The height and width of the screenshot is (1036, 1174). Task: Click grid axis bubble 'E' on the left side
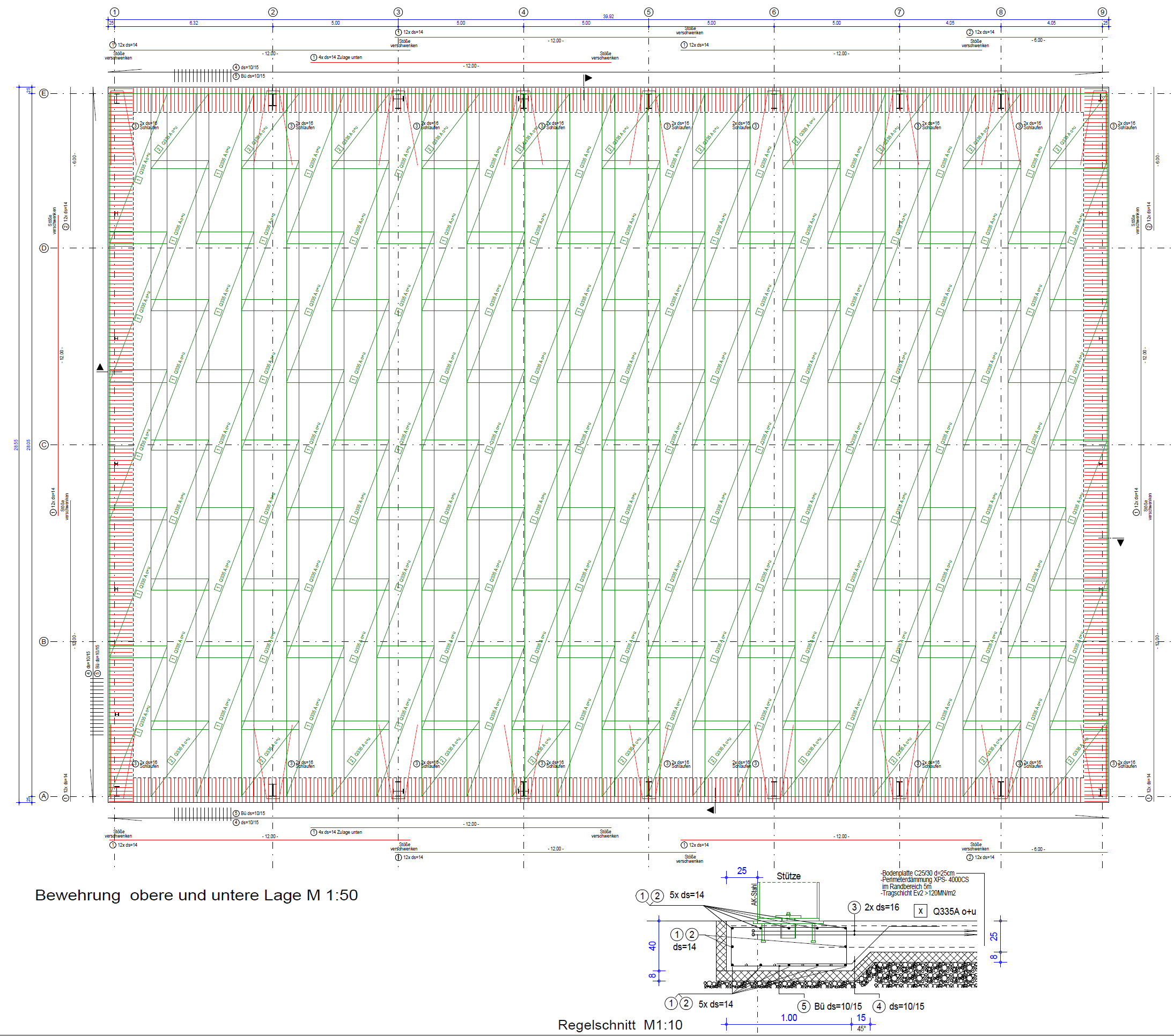tap(43, 93)
